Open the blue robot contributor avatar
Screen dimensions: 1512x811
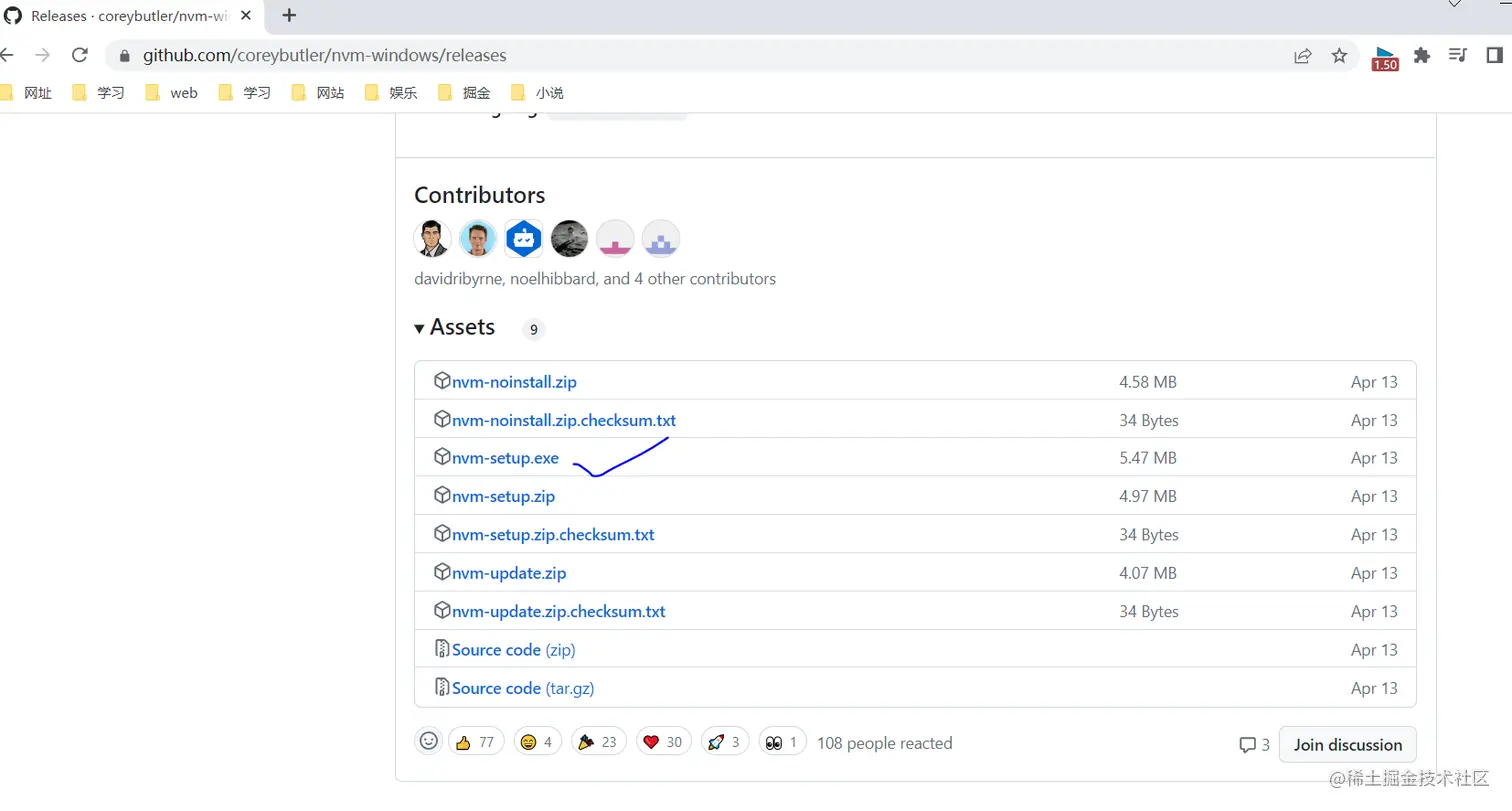(524, 238)
